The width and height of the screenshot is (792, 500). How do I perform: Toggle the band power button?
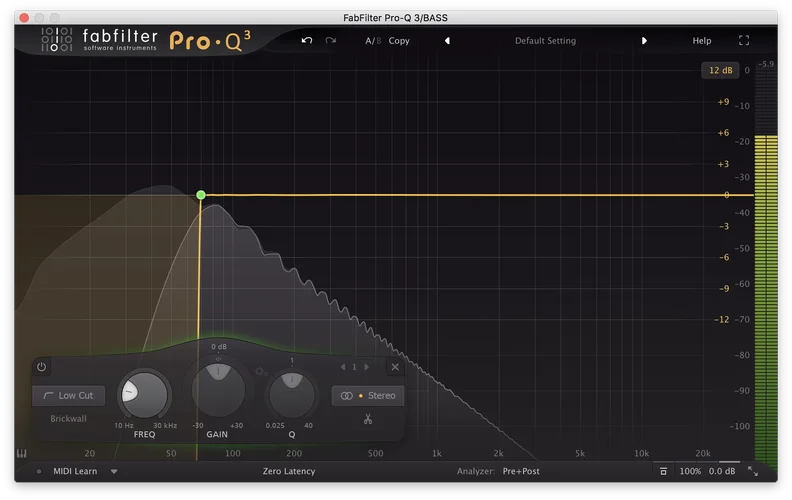41,367
